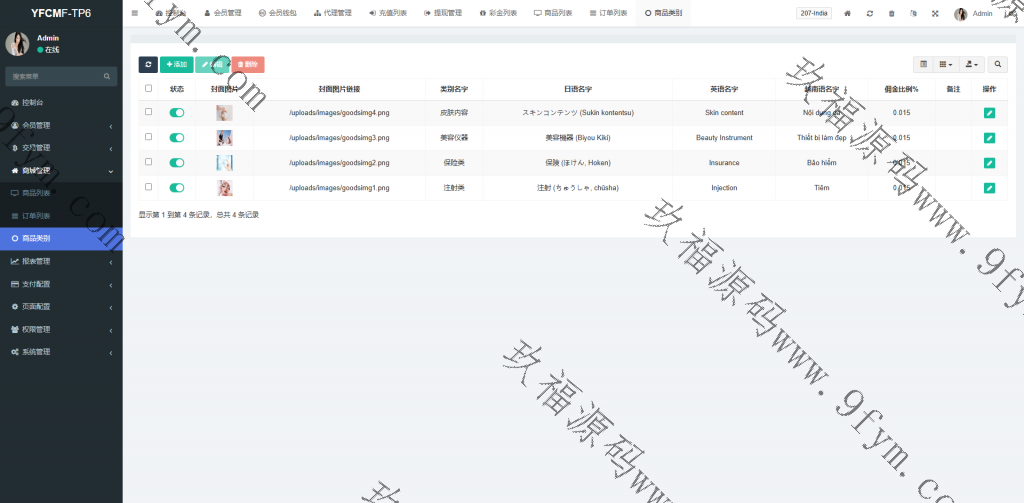Open the columns grid dropdown
This screenshot has width=1024, height=503.
coord(946,64)
